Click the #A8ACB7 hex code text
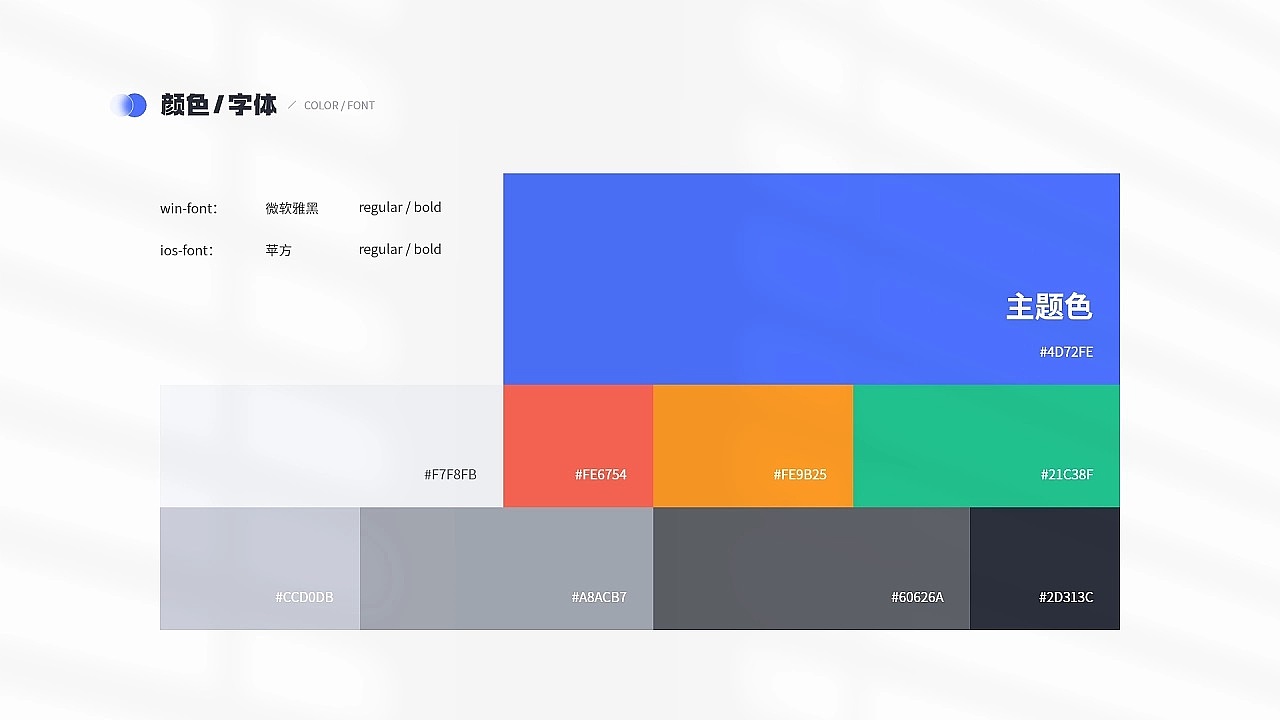Image resolution: width=1280 pixels, height=720 pixels. (599, 597)
